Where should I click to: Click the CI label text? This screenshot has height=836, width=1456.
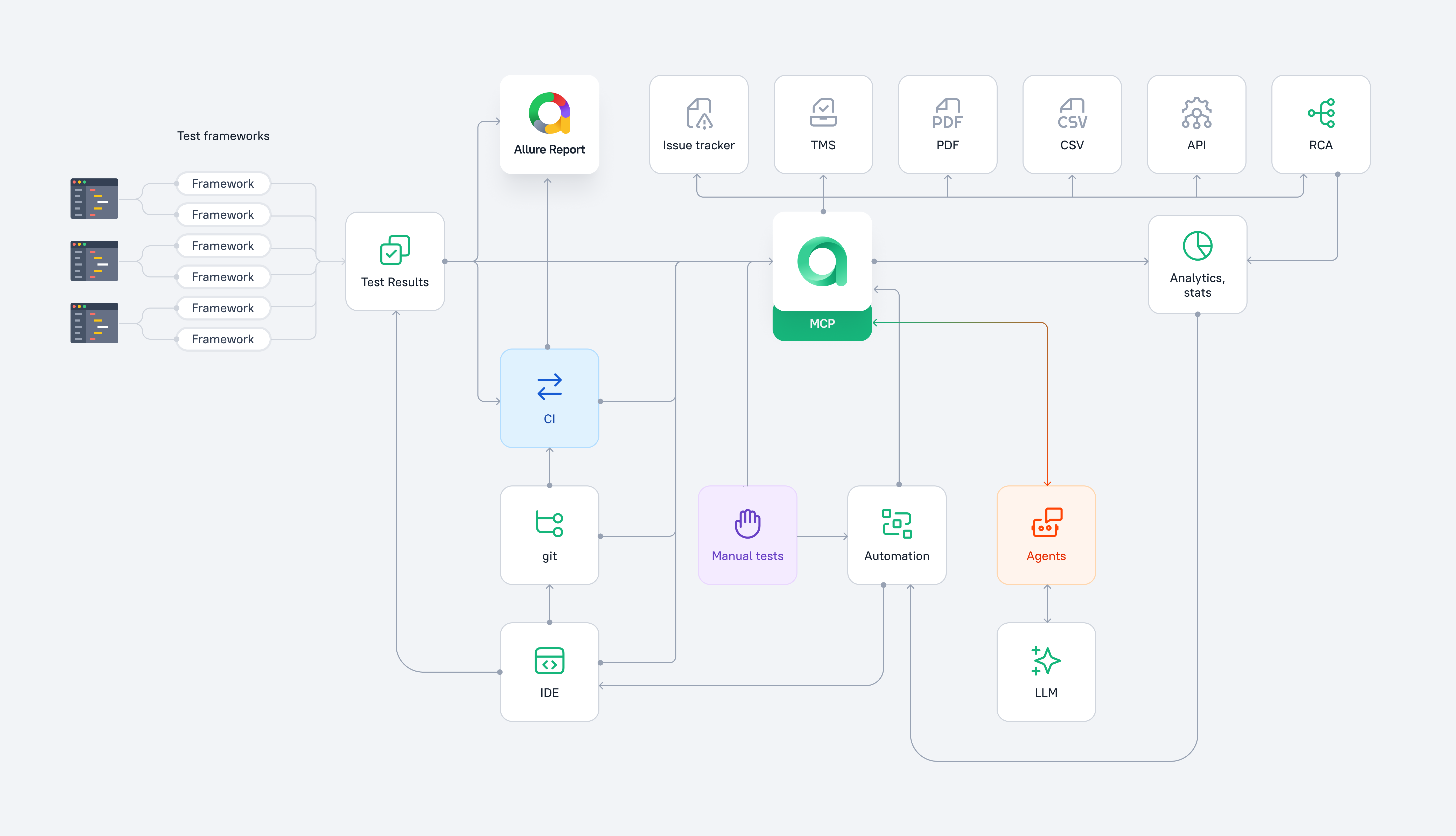[549, 419]
